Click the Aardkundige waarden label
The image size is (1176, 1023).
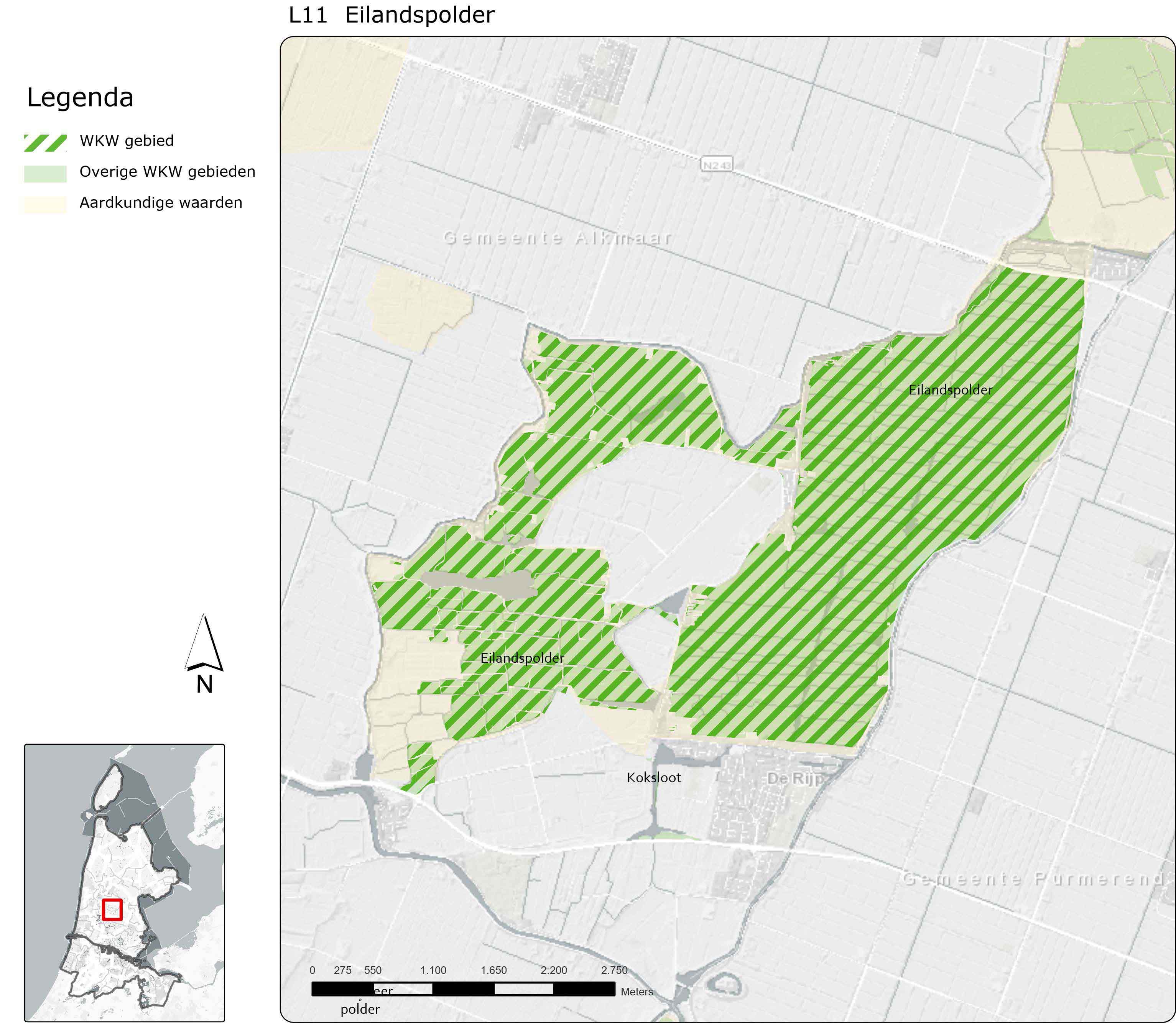click(161, 203)
